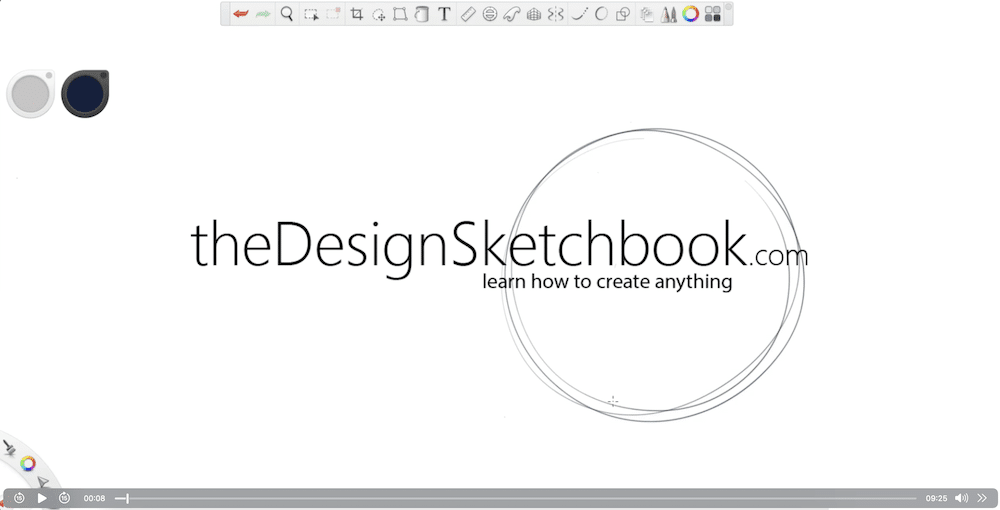Click the Deselect tool icon
The image size is (1000, 510).
coord(333,14)
